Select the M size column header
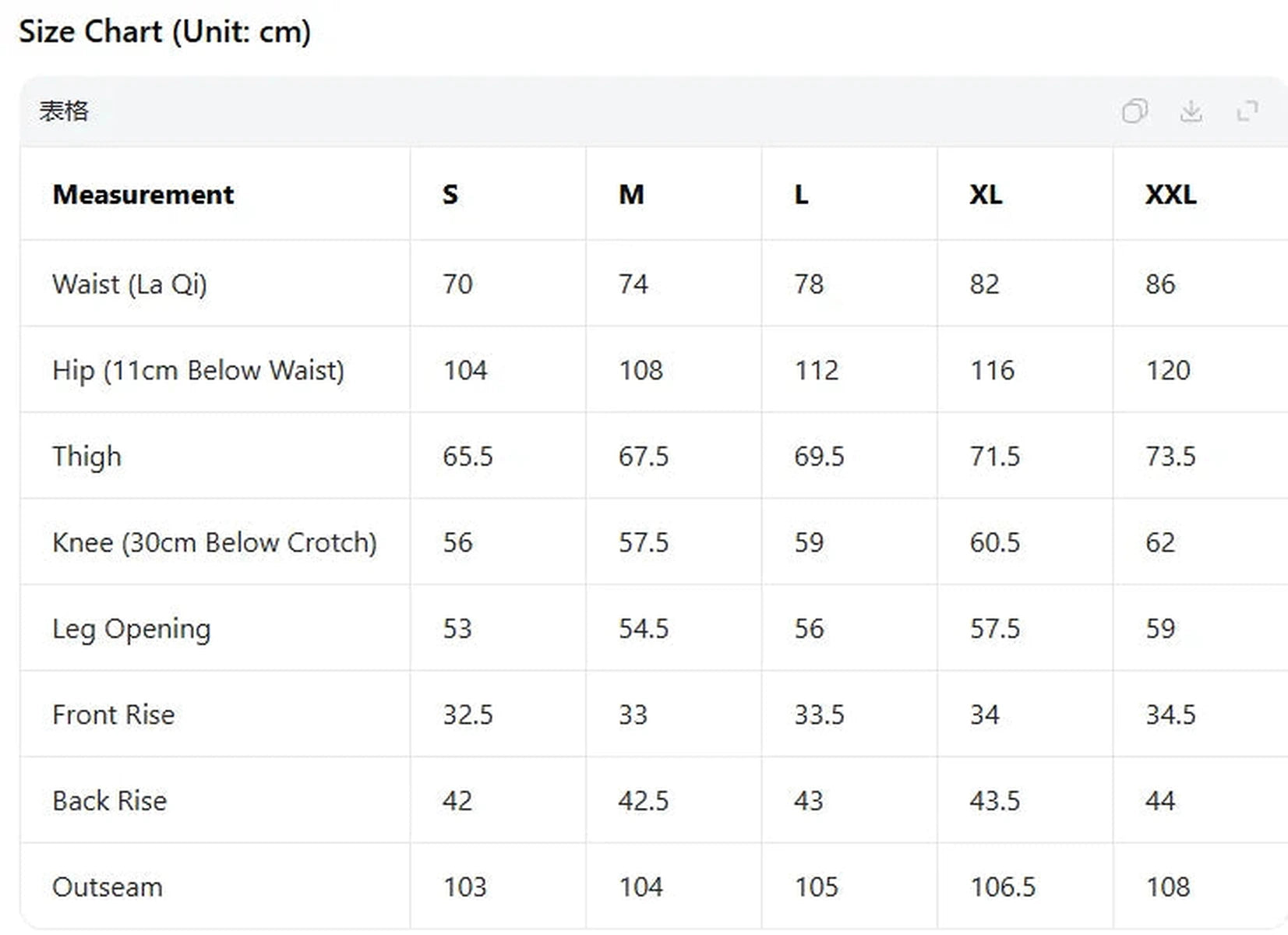The width and height of the screenshot is (1288, 935). [631, 195]
